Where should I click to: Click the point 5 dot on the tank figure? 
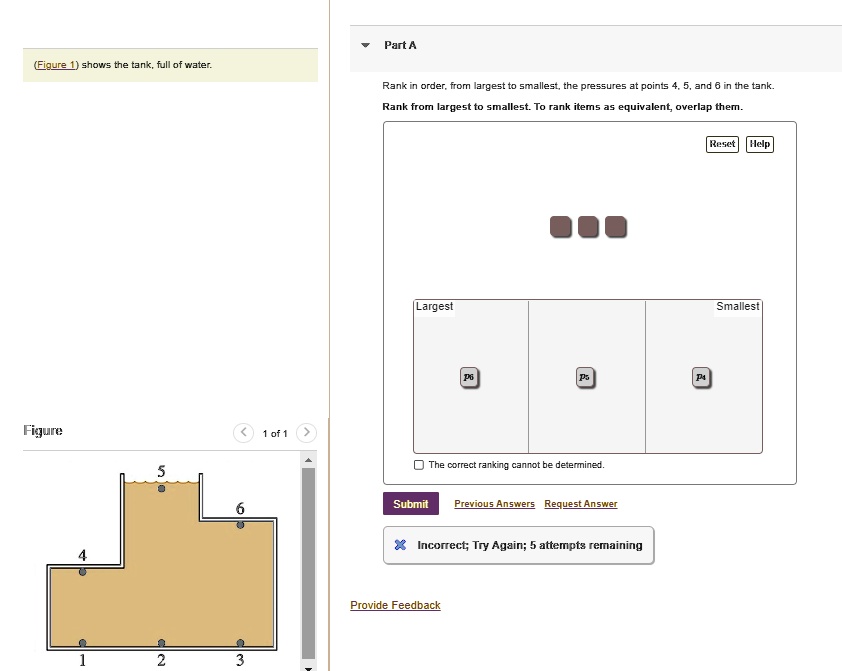pos(161,487)
